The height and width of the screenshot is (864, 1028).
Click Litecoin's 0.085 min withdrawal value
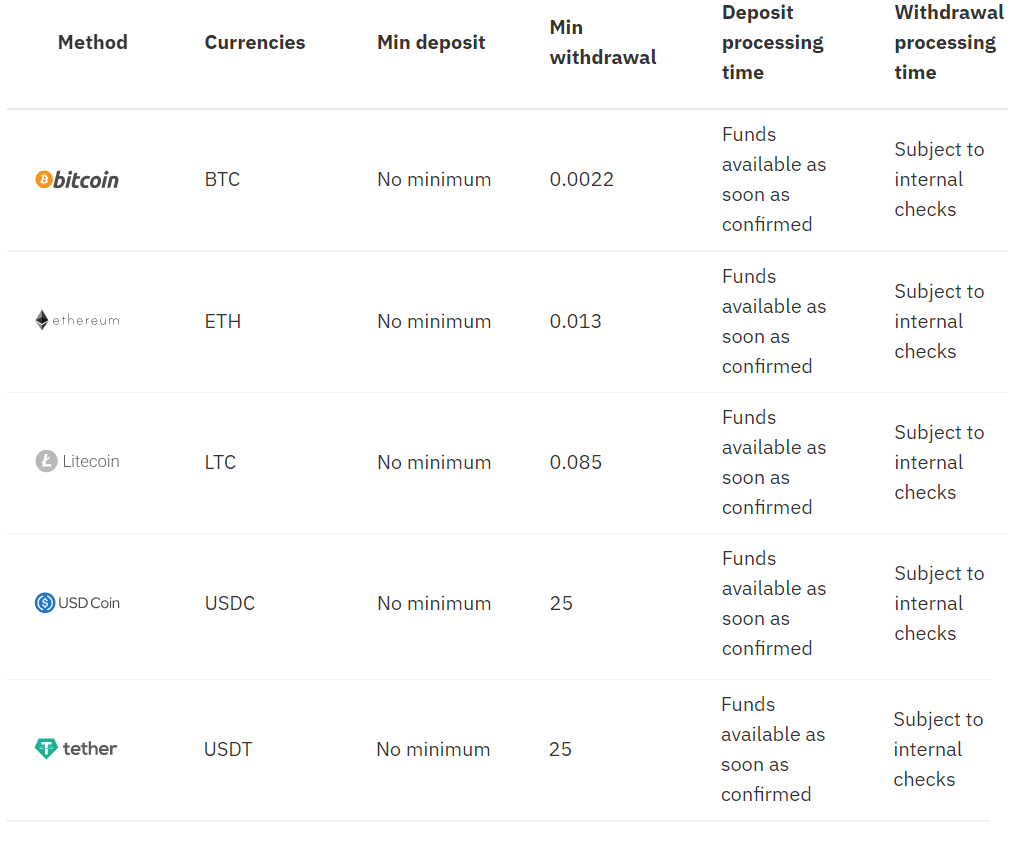[x=576, y=462]
